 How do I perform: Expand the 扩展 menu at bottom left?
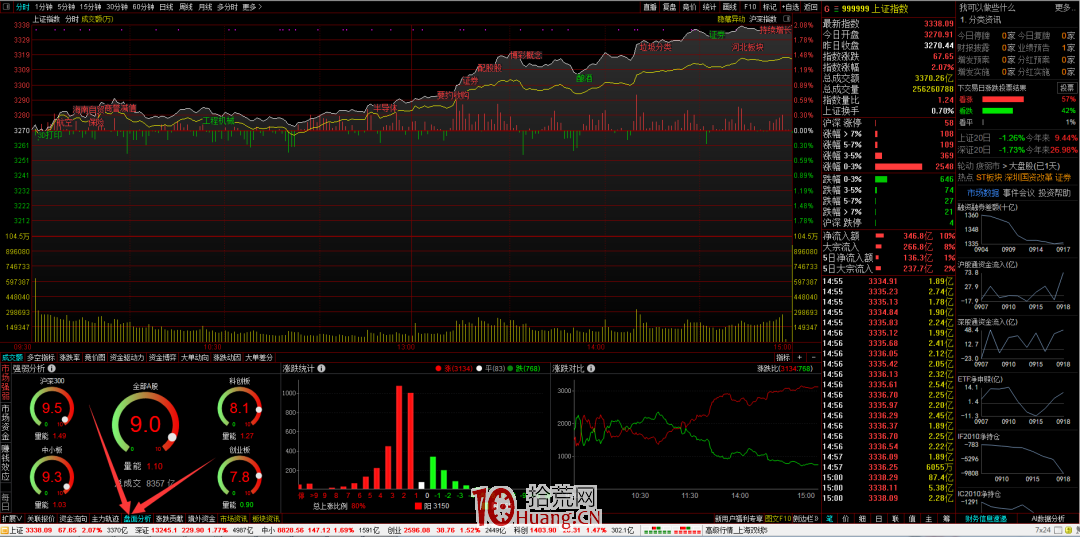tap(12, 518)
